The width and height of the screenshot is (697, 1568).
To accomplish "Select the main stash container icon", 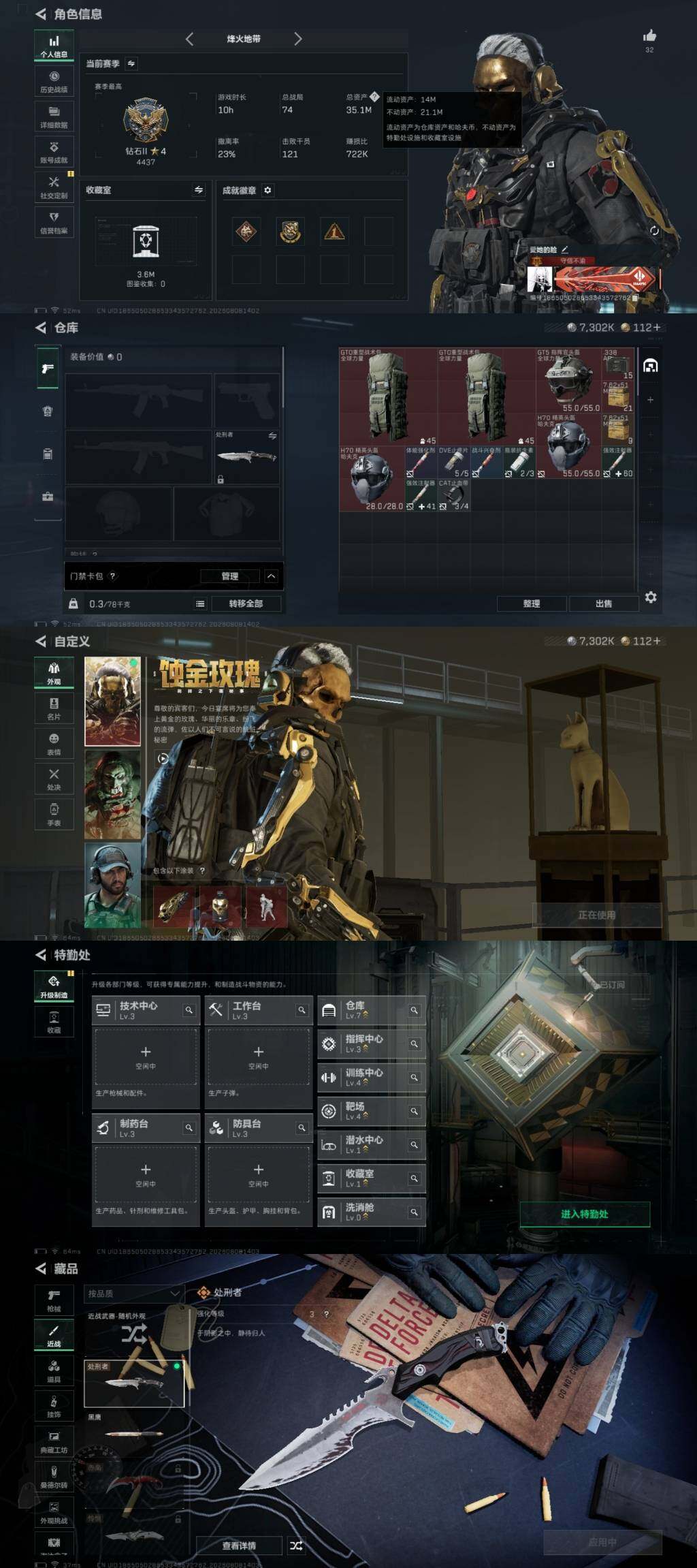I will tap(650, 366).
